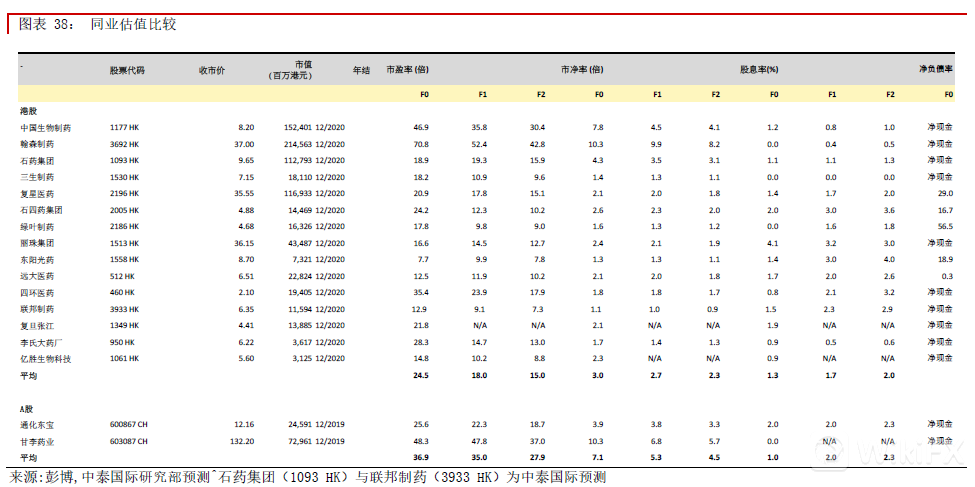This screenshot has width=975, height=487.
Task: Select the 股票代码 column header
Action: click(127, 70)
